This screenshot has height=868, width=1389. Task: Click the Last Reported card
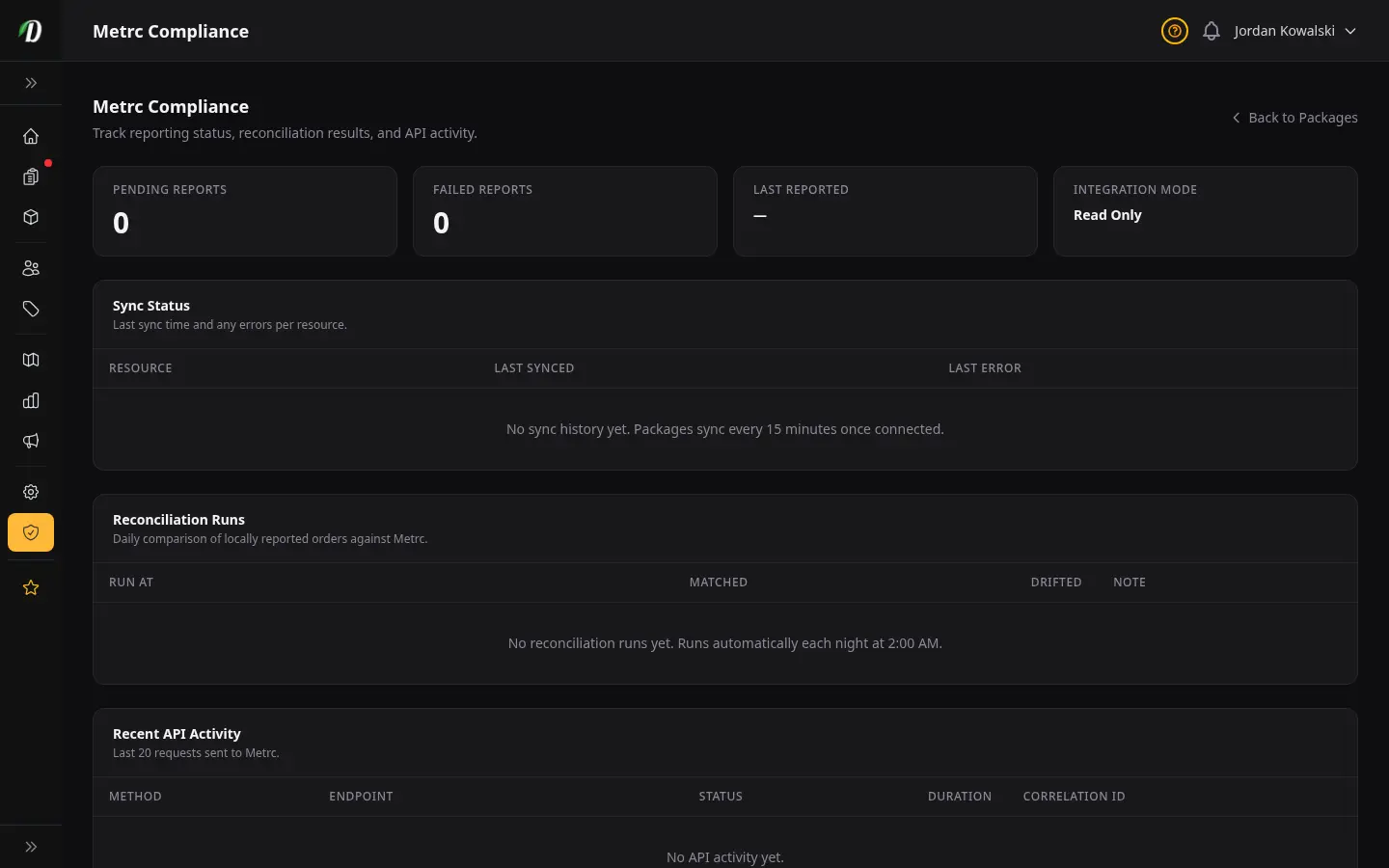coord(885,211)
